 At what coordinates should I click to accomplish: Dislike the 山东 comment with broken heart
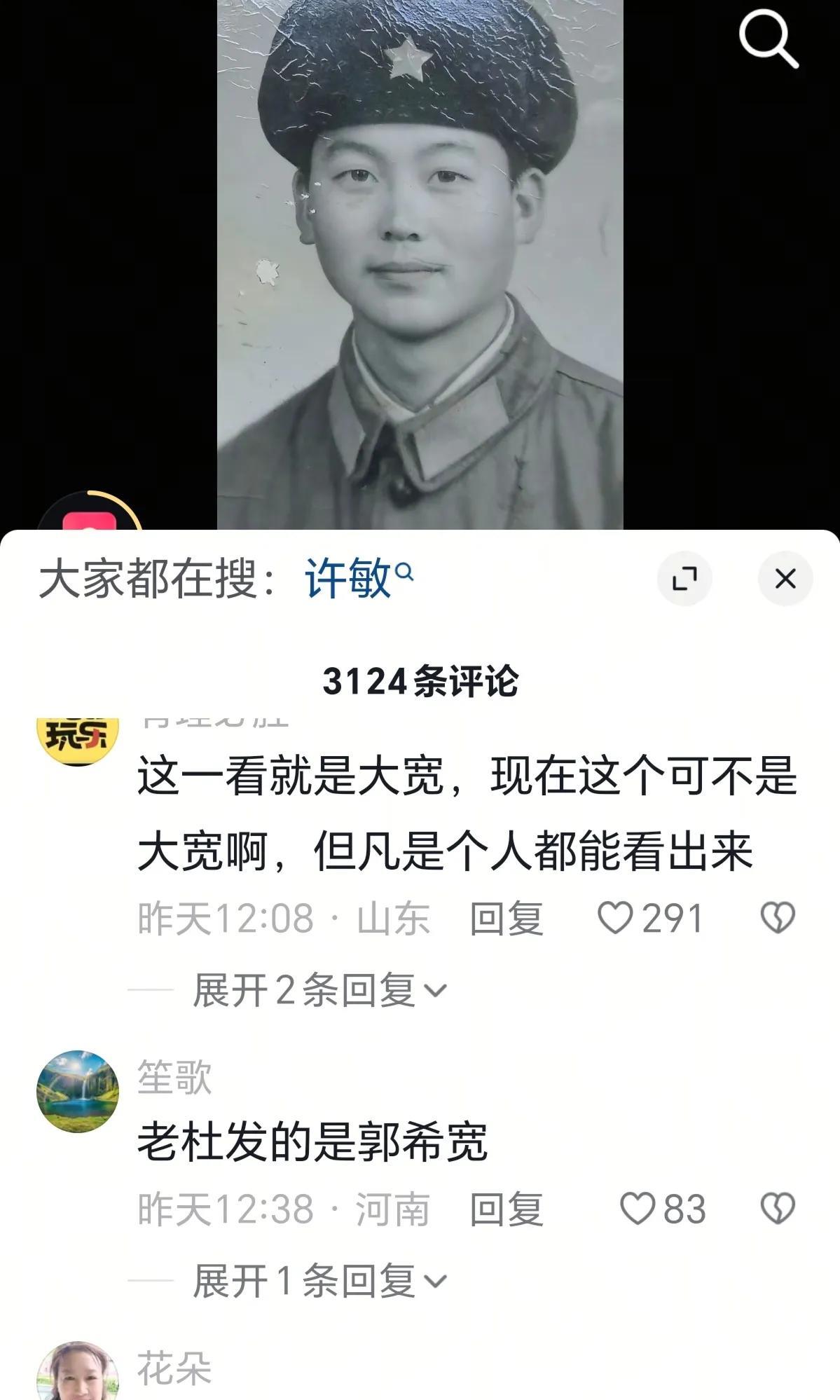(778, 918)
